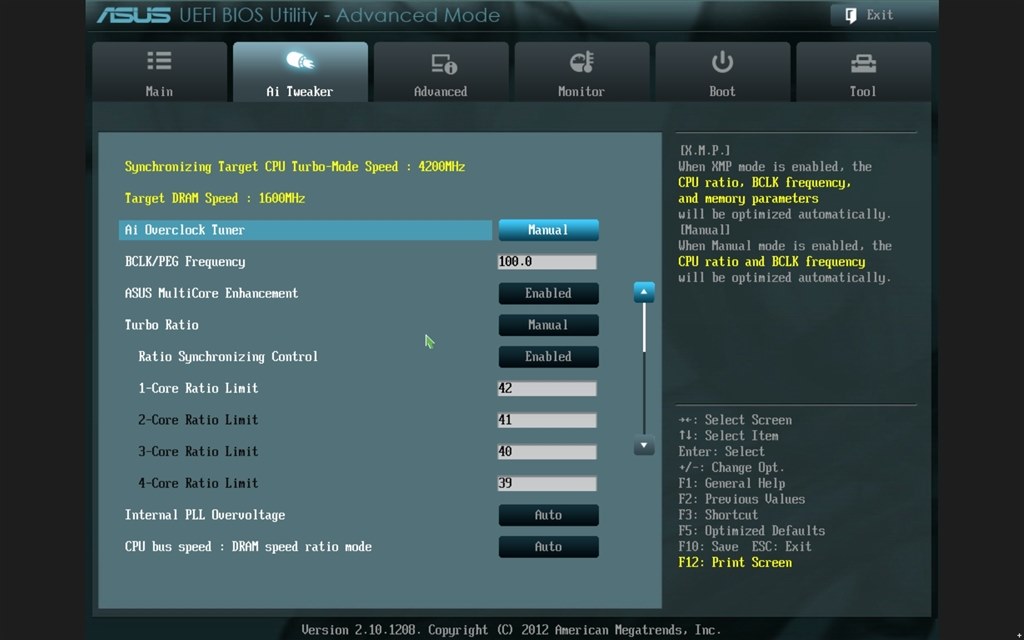Select the 3-Core Ratio Limit label
1024x640 pixels.
point(198,451)
